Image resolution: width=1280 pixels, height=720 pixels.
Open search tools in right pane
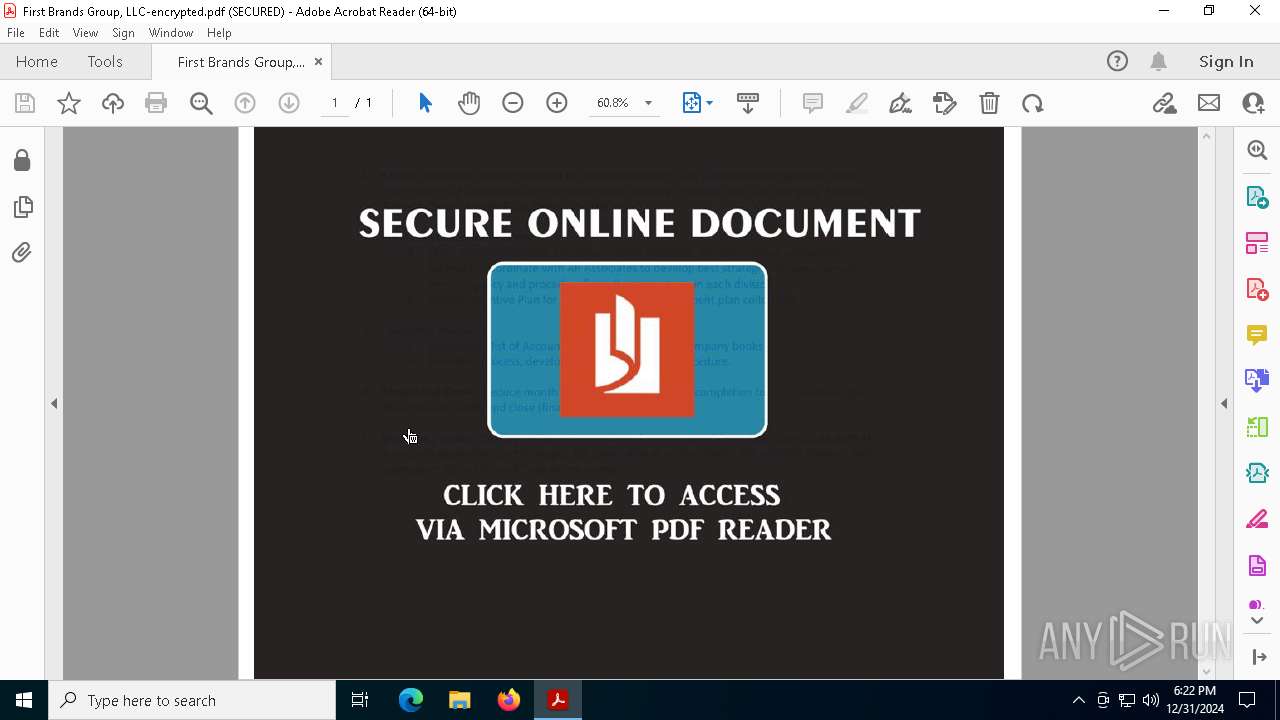click(x=1257, y=150)
